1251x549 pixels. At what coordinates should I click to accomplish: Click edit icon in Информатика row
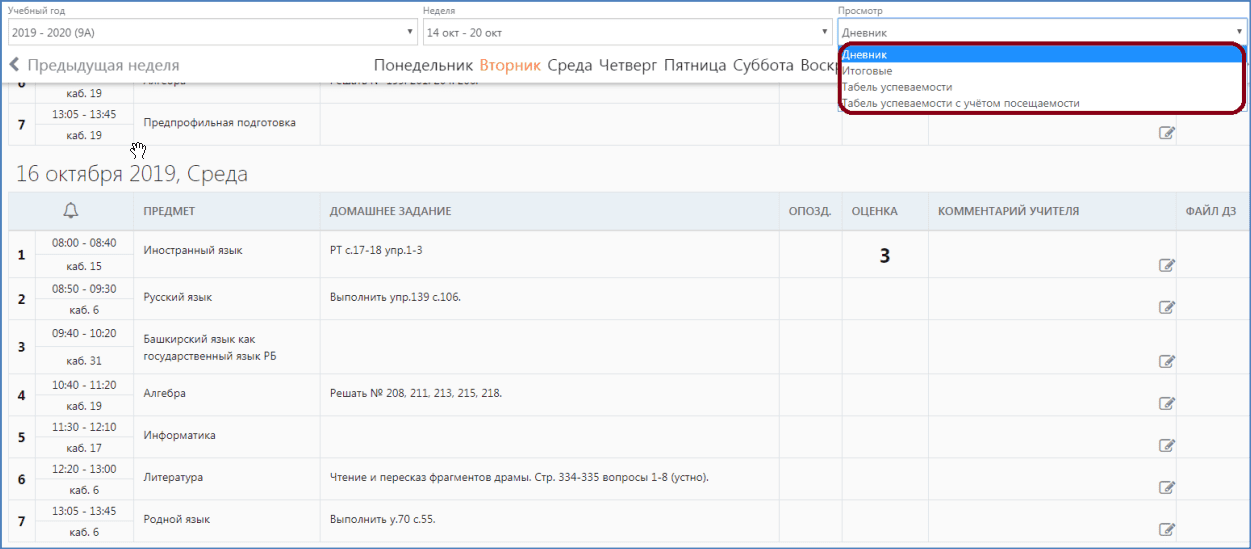(1166, 445)
